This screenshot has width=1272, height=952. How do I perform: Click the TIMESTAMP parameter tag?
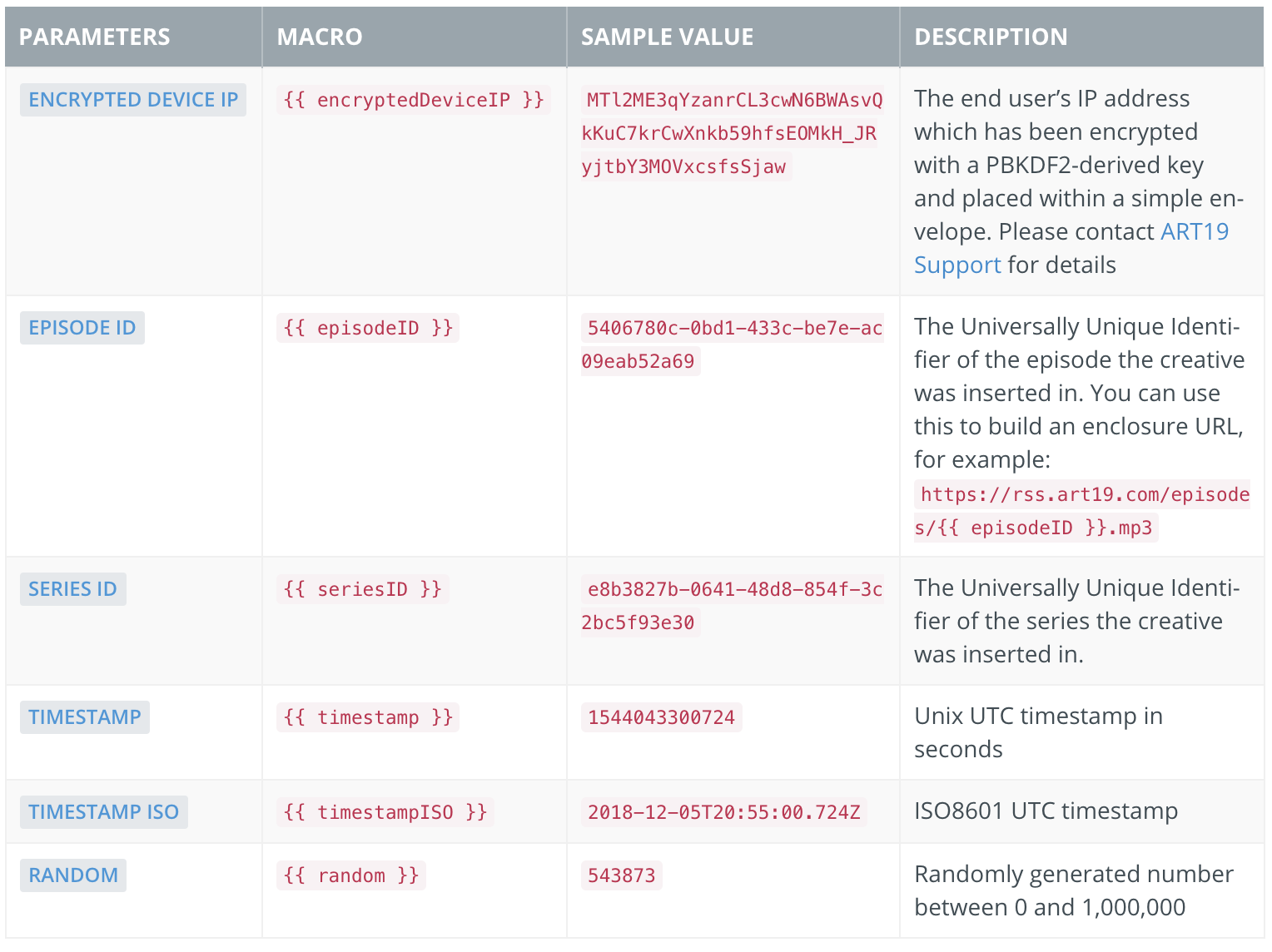(x=84, y=717)
